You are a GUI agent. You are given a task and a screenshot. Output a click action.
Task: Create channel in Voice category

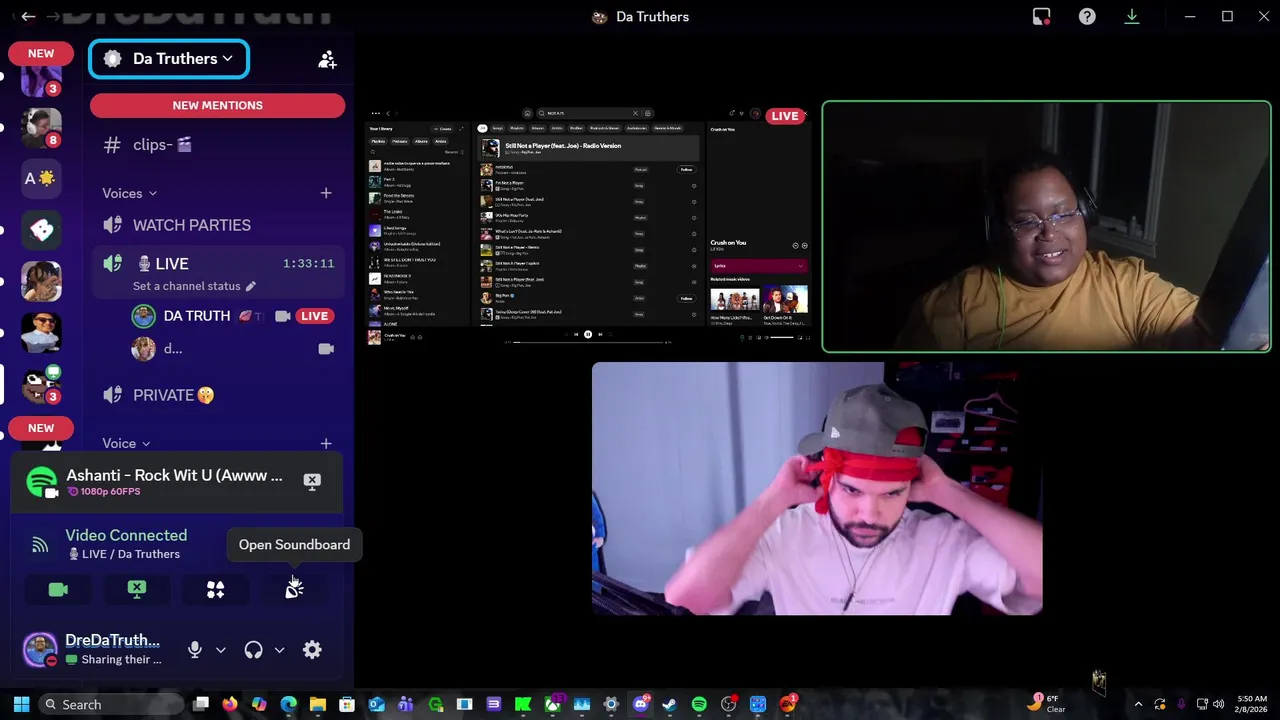click(x=326, y=443)
